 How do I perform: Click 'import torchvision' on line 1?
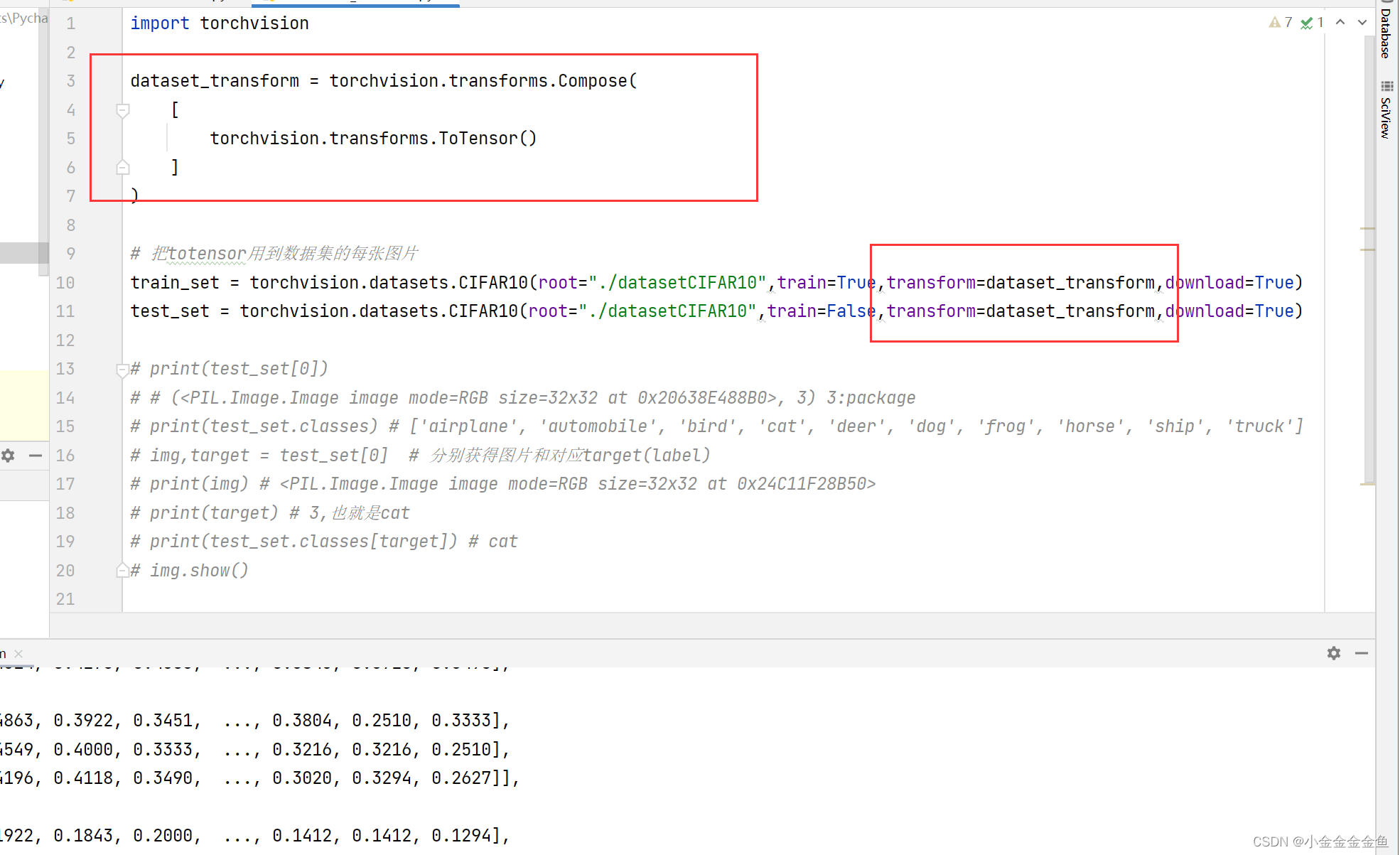point(220,23)
